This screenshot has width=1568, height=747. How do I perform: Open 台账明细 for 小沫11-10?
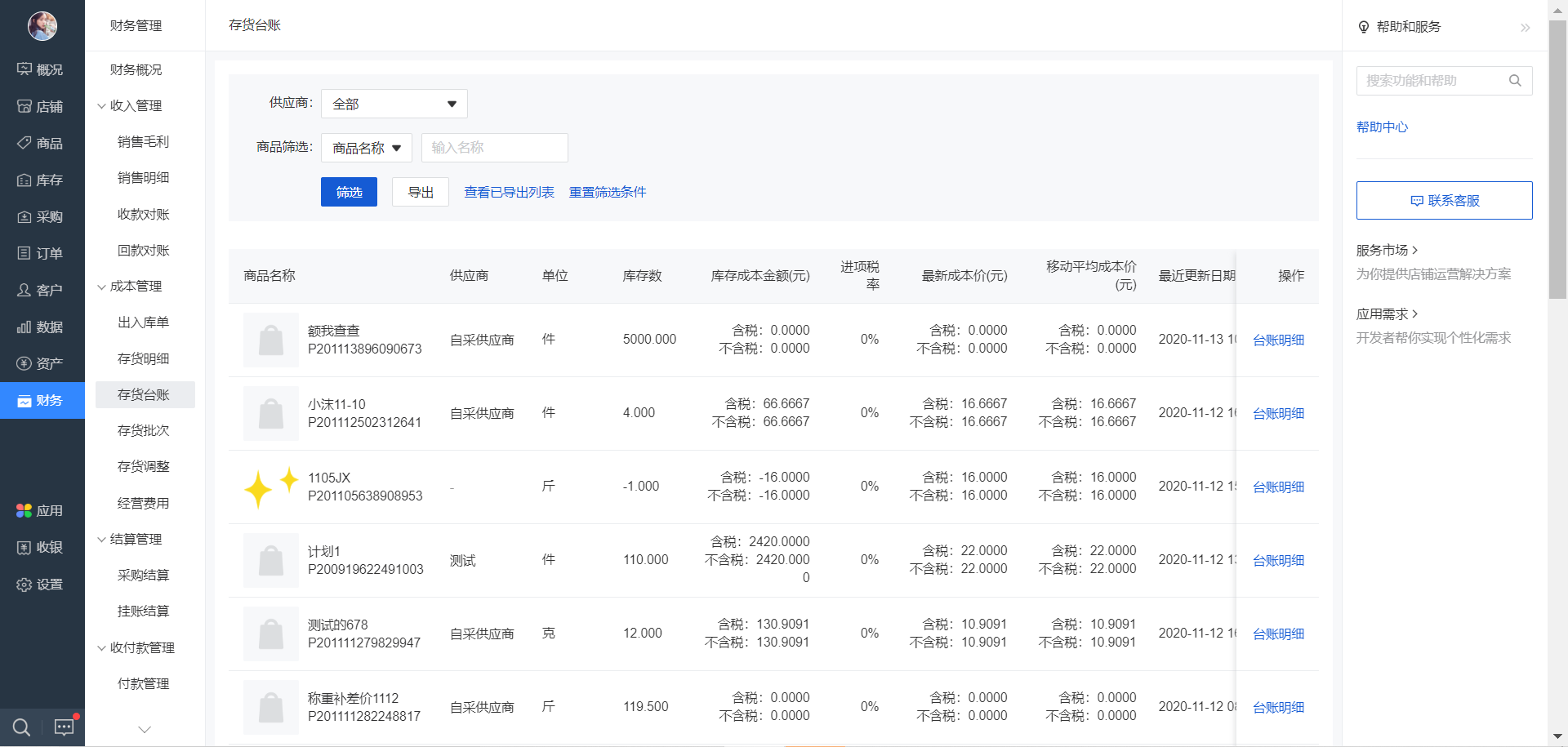point(1278,413)
